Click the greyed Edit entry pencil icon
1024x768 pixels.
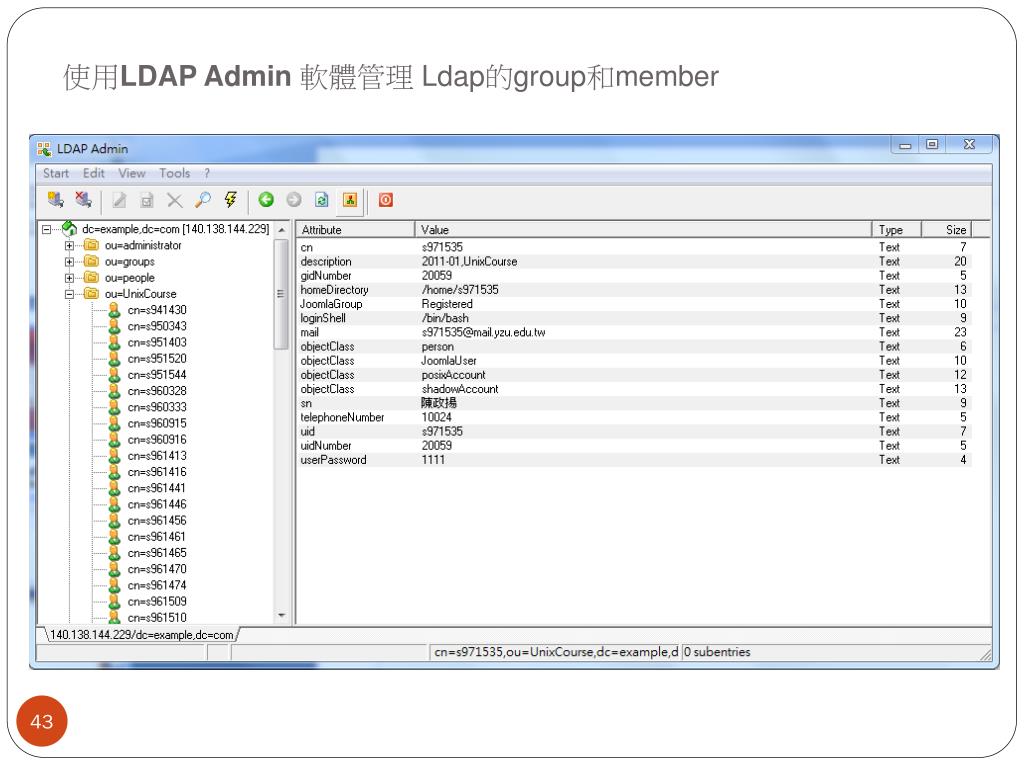click(119, 200)
